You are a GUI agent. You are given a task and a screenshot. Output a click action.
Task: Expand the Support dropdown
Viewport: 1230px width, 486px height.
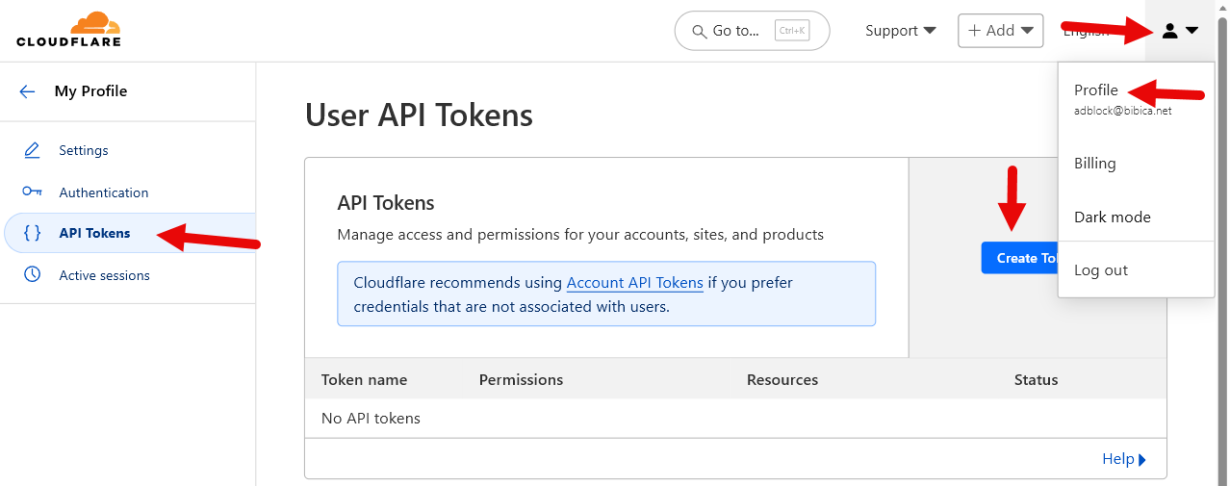900,31
